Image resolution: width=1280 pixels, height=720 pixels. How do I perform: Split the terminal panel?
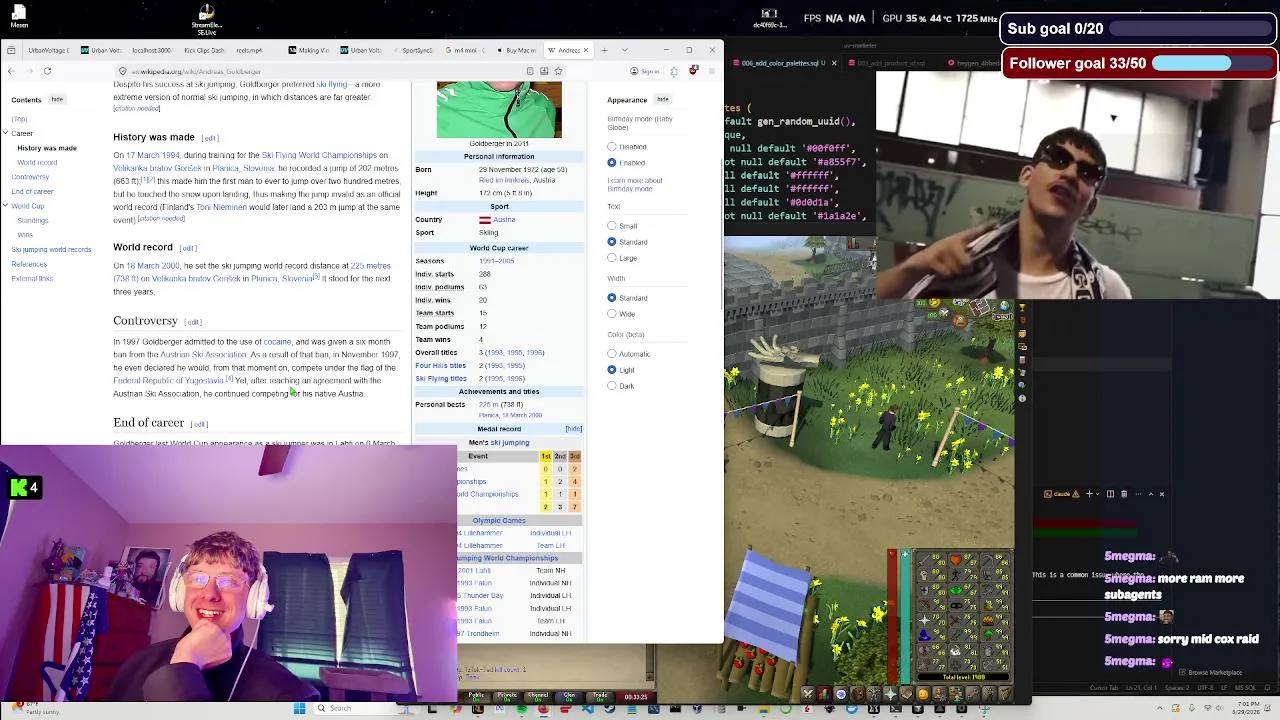[1110, 494]
